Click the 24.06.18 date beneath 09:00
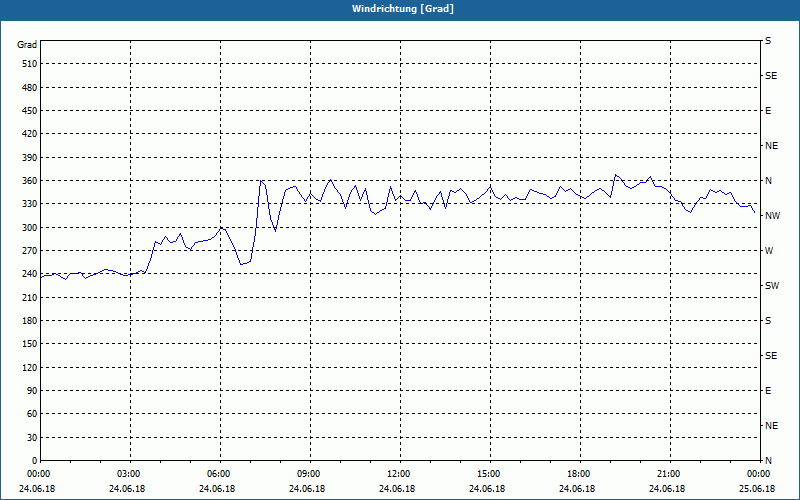The image size is (800, 500). pos(307,489)
